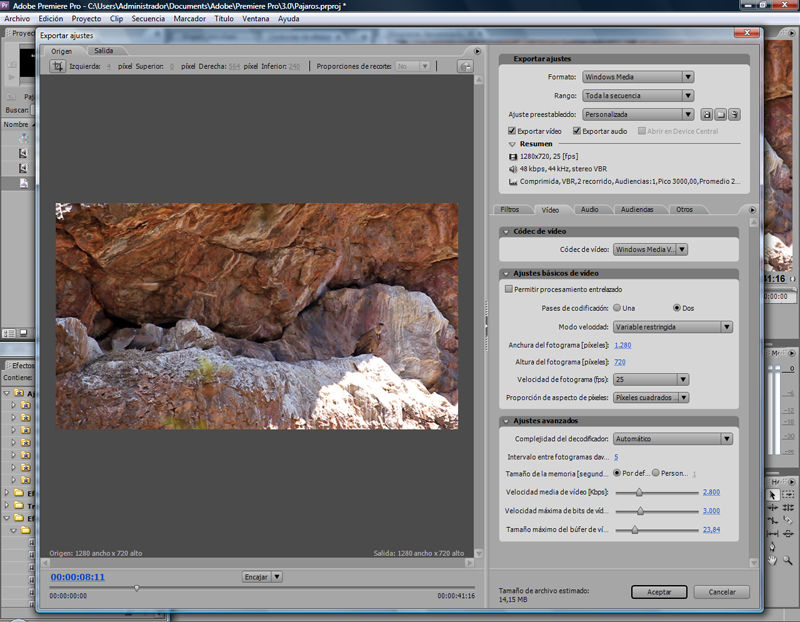Activate the Hand tool
800x622 pixels.
[x=772, y=560]
